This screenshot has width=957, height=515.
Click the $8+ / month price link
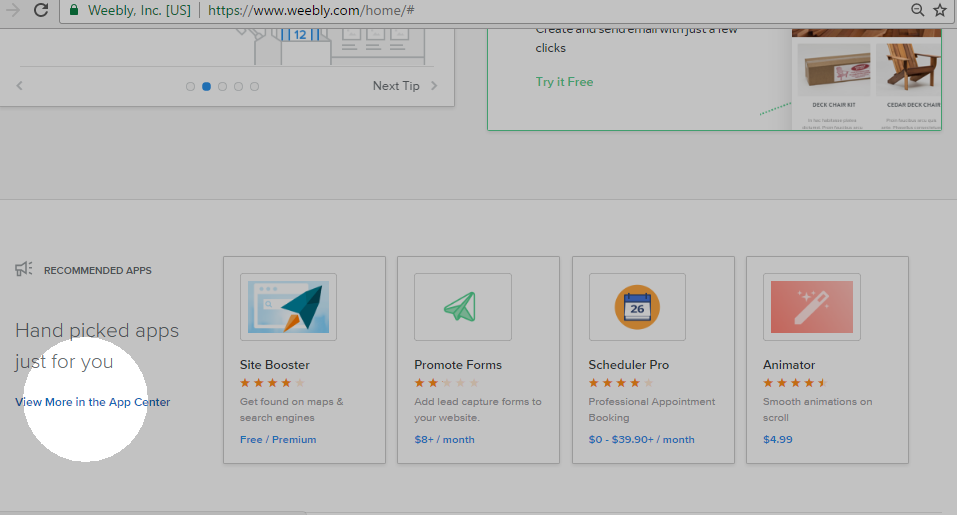444,439
